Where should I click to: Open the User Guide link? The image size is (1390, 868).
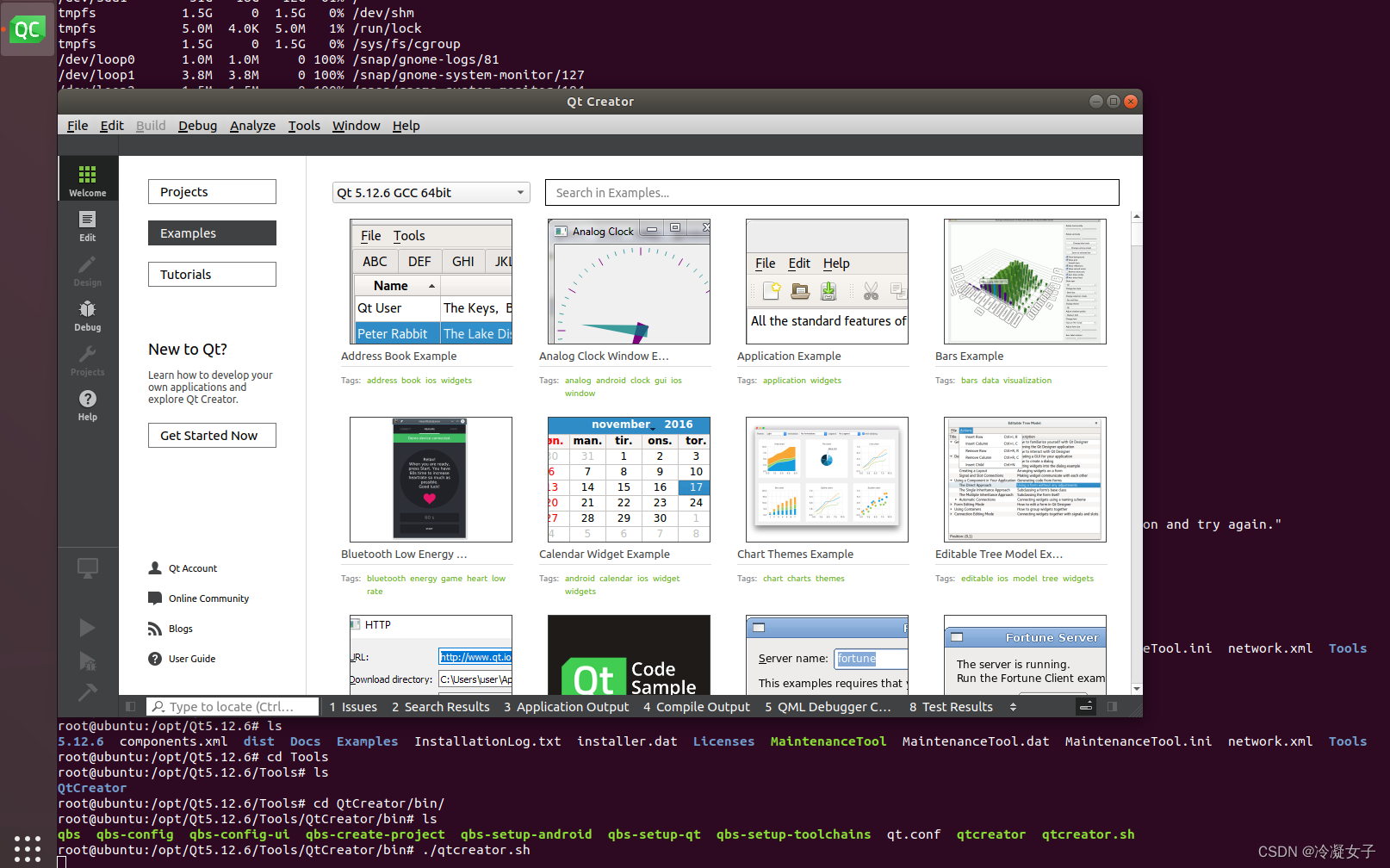(x=192, y=659)
